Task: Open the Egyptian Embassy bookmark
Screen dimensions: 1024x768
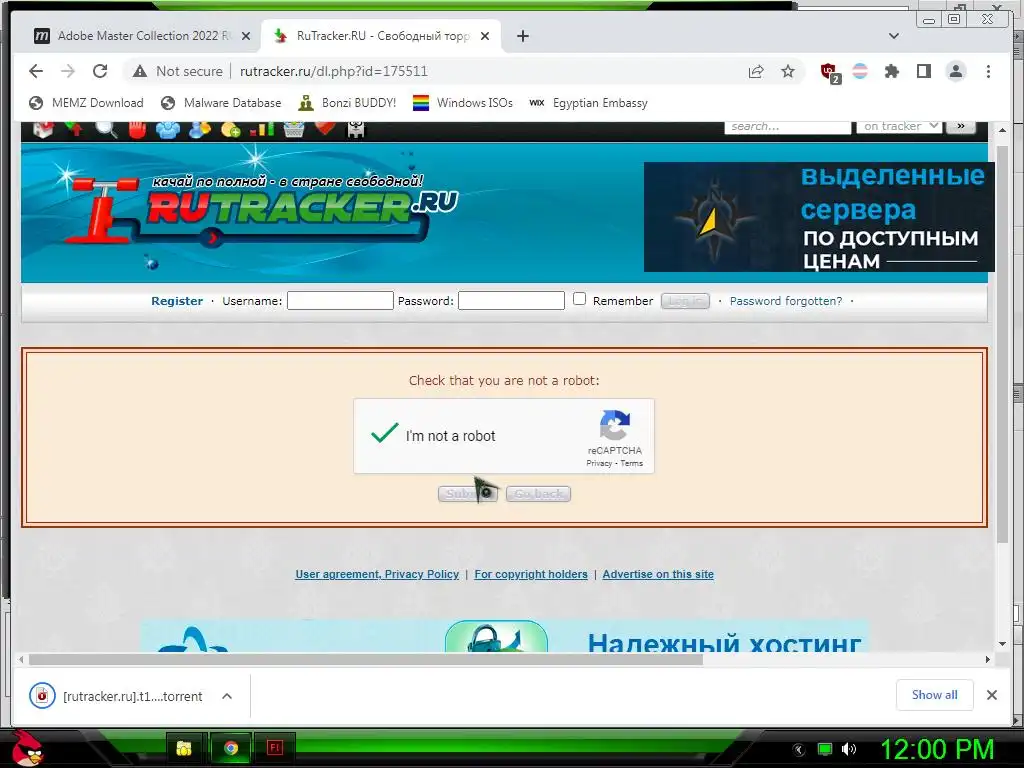Action: (x=589, y=103)
